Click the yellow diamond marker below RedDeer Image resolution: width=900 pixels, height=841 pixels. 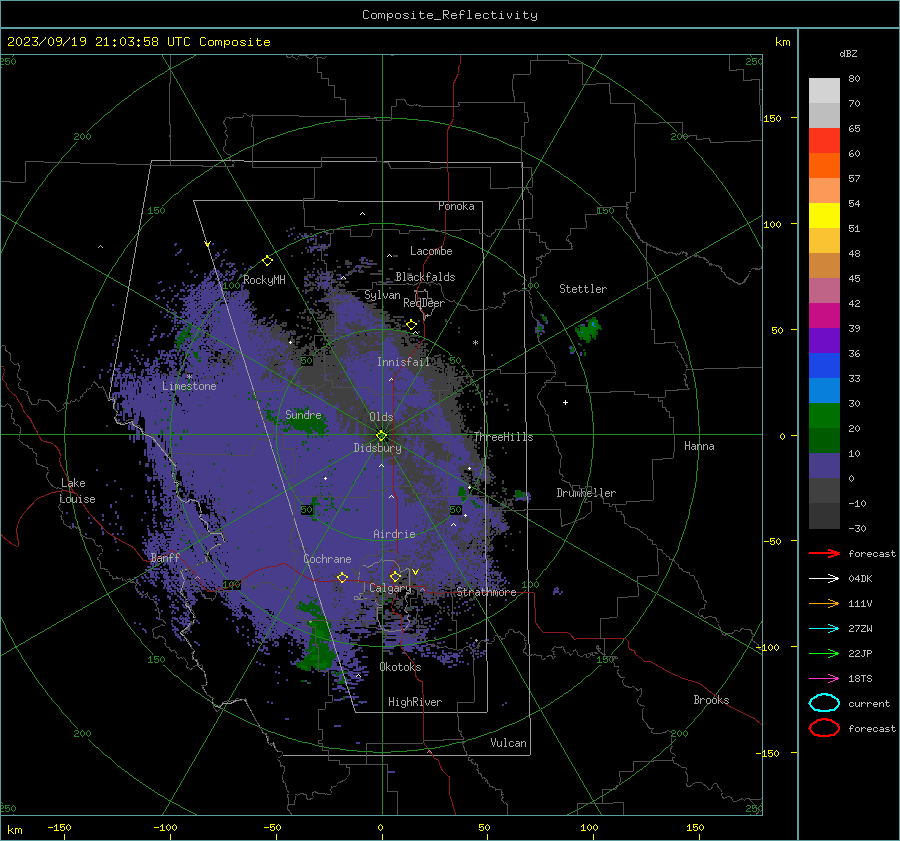411,325
